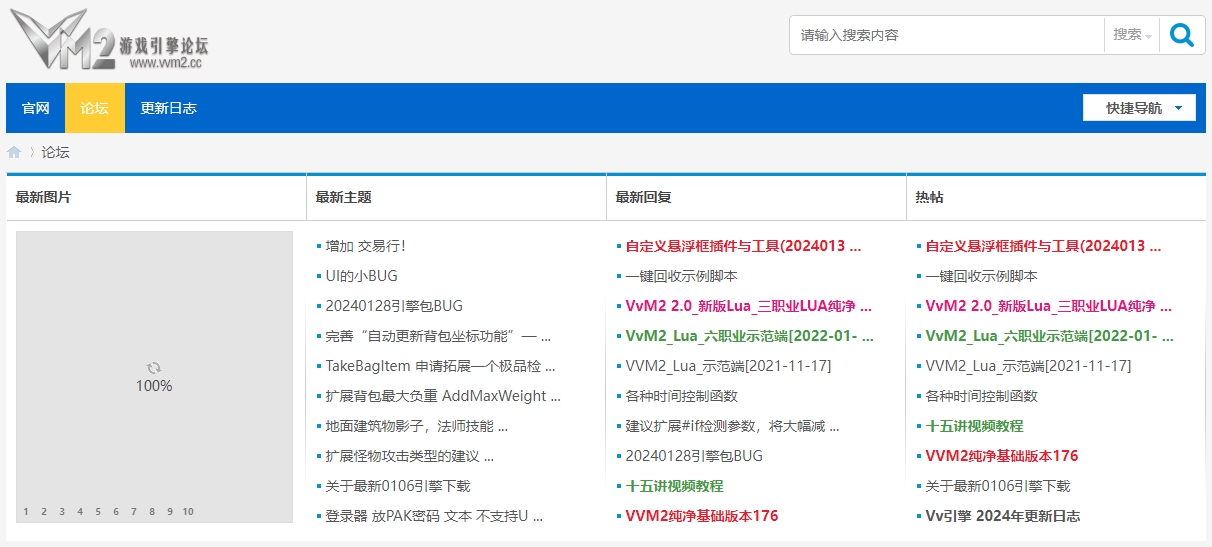Jump to slide 5 in image slideshow

point(98,512)
